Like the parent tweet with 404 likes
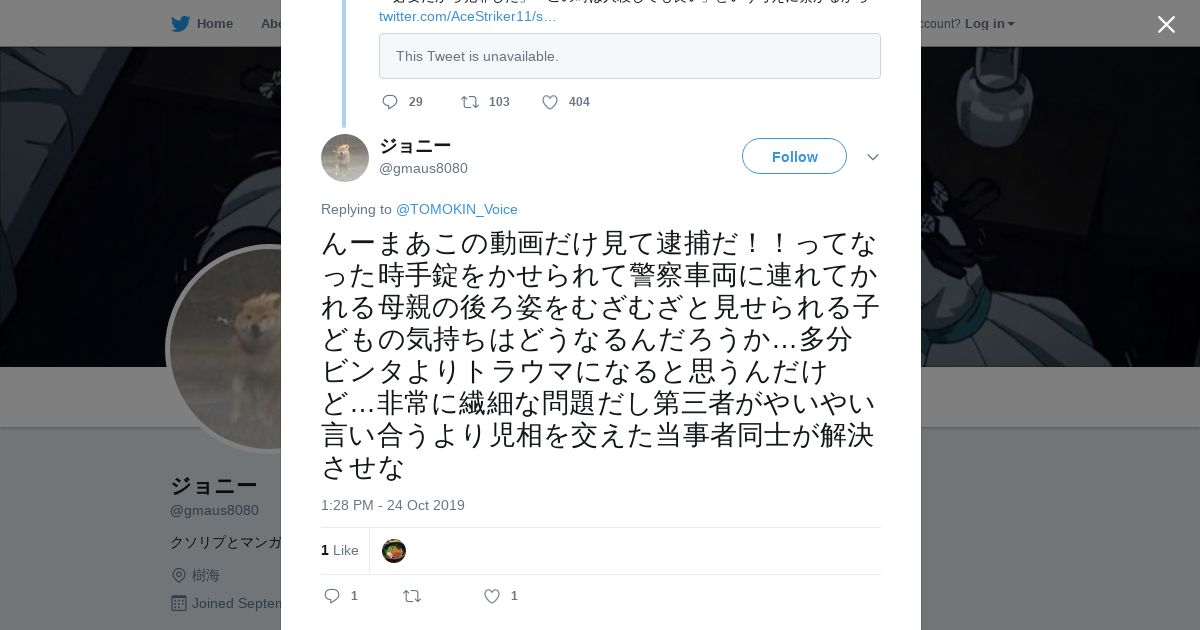Image resolution: width=1200 pixels, height=630 pixels. tap(550, 102)
